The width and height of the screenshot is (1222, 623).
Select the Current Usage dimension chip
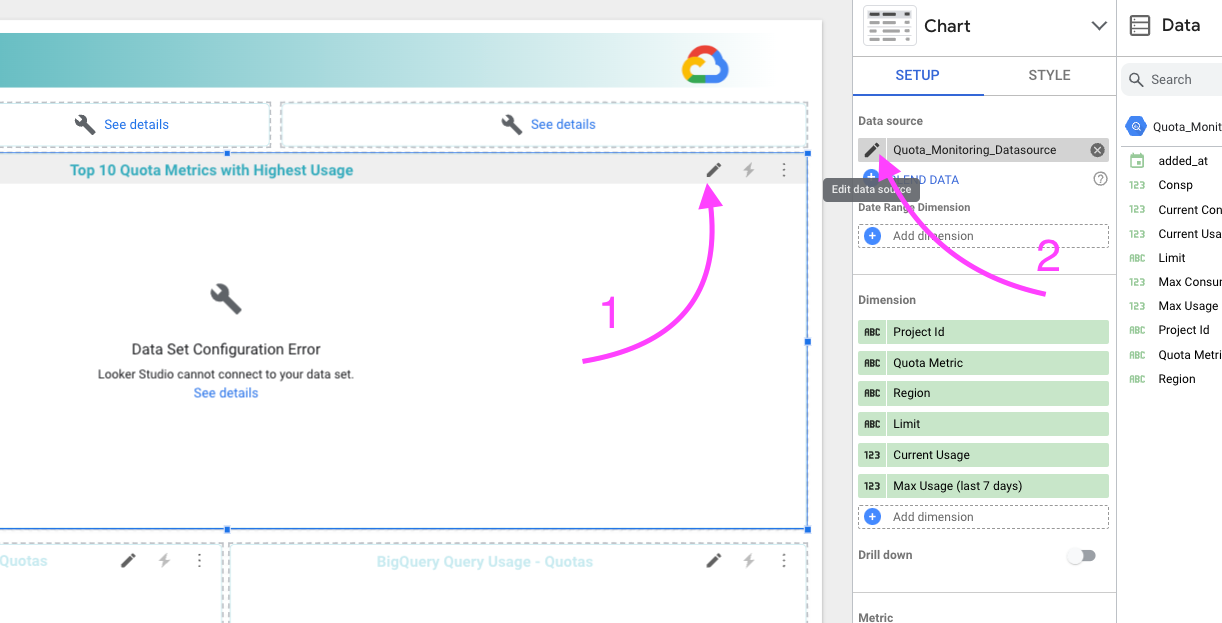tap(983, 455)
